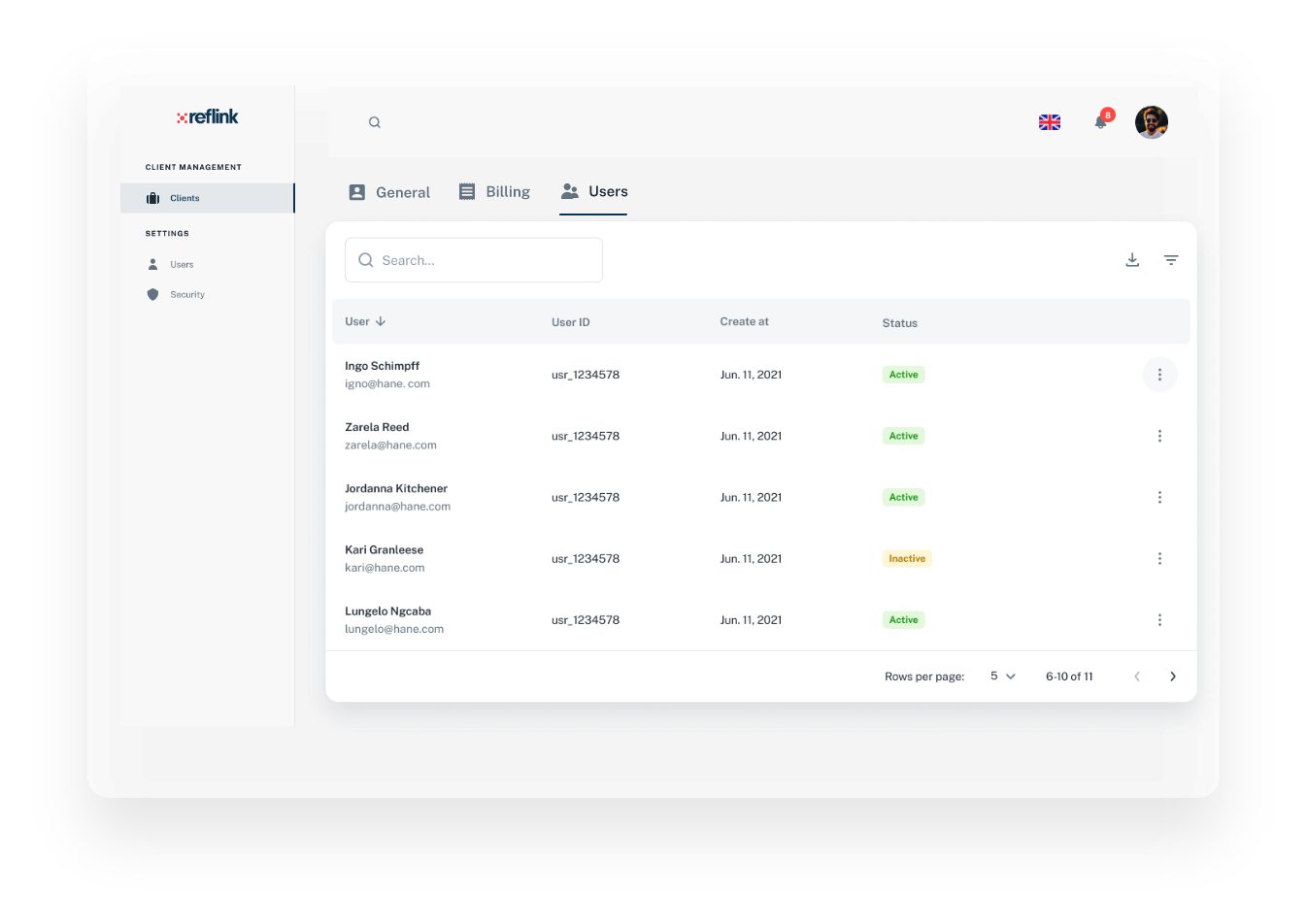Open Security settings in sidebar
1307x924 pixels.
pyautogui.click(x=176, y=294)
